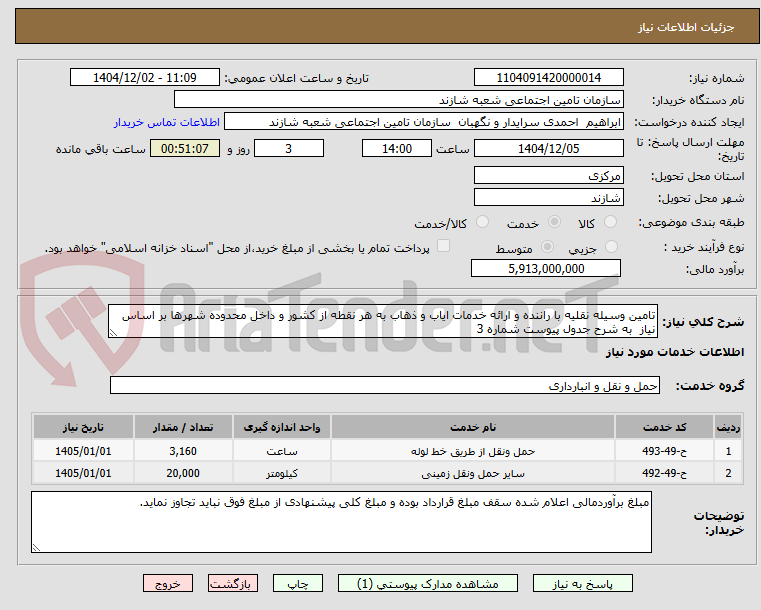Click deadline time field 14:00

[x=397, y=148]
